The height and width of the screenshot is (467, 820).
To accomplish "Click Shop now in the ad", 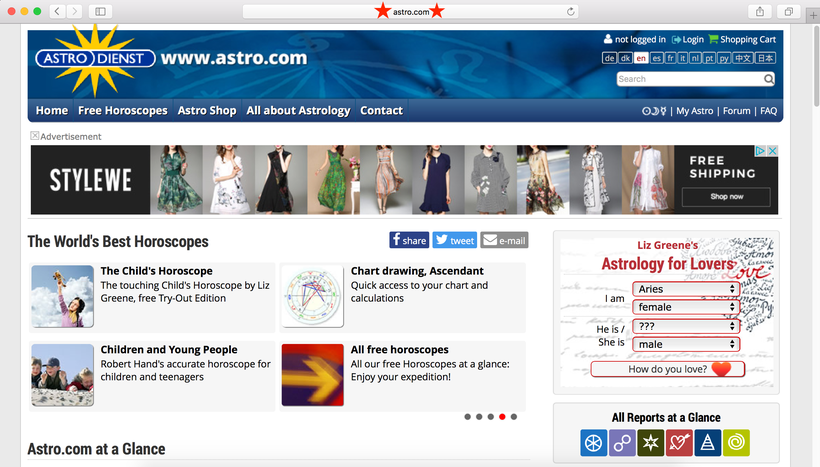I will click(x=726, y=197).
